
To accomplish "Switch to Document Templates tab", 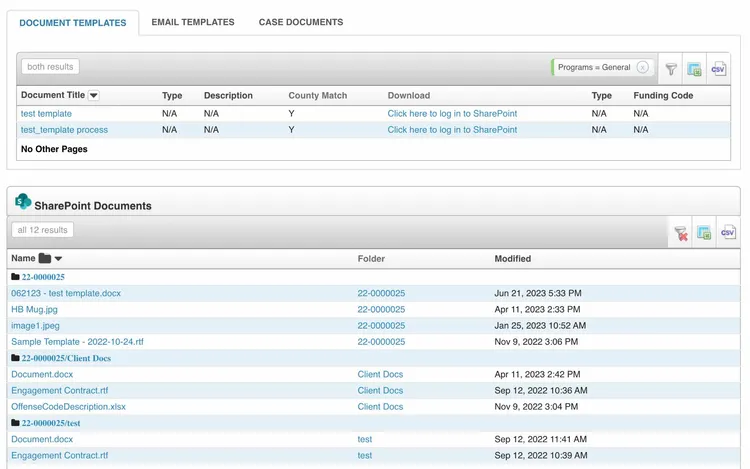I will click(x=73, y=23).
